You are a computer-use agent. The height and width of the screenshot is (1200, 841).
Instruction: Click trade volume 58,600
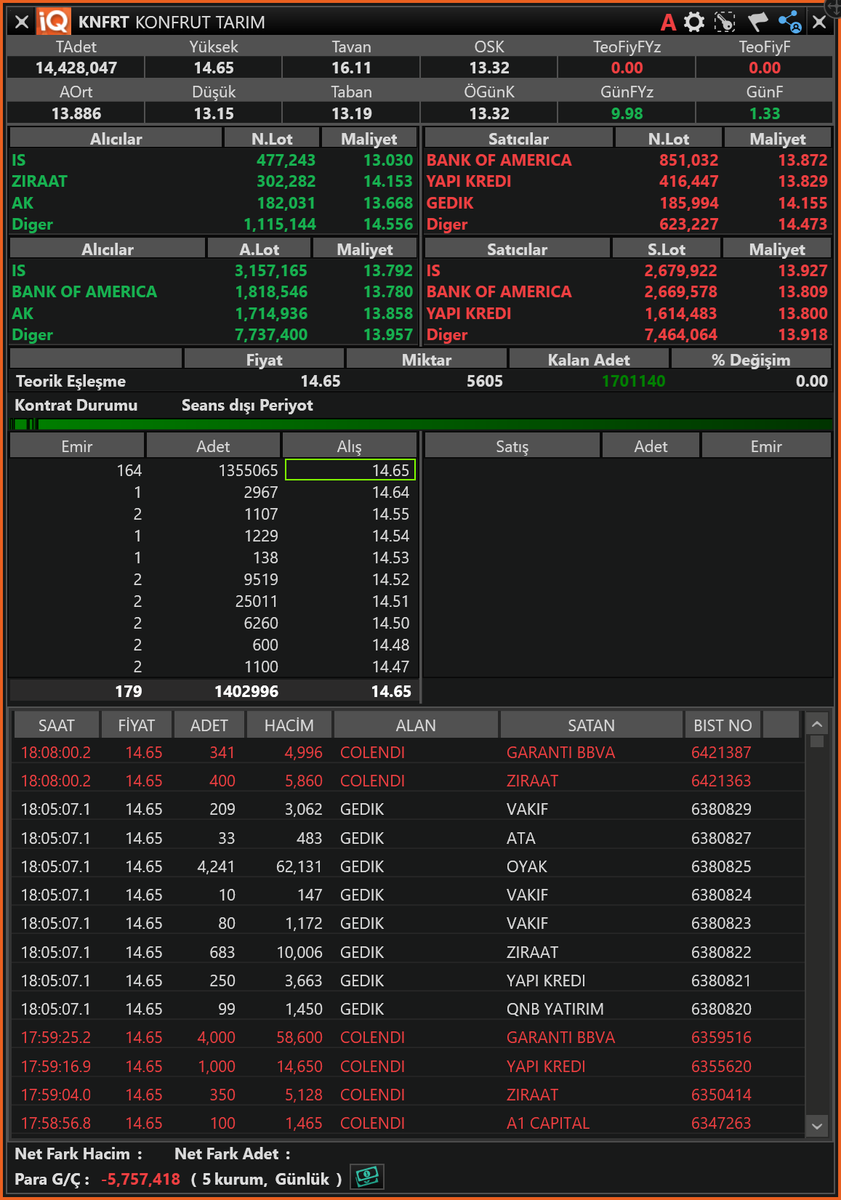pyautogui.click(x=299, y=1037)
